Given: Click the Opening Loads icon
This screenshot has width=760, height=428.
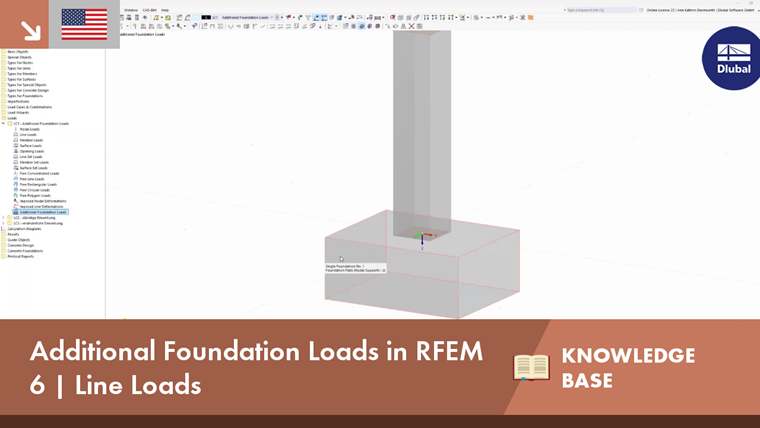Looking at the screenshot, I should [x=16, y=151].
